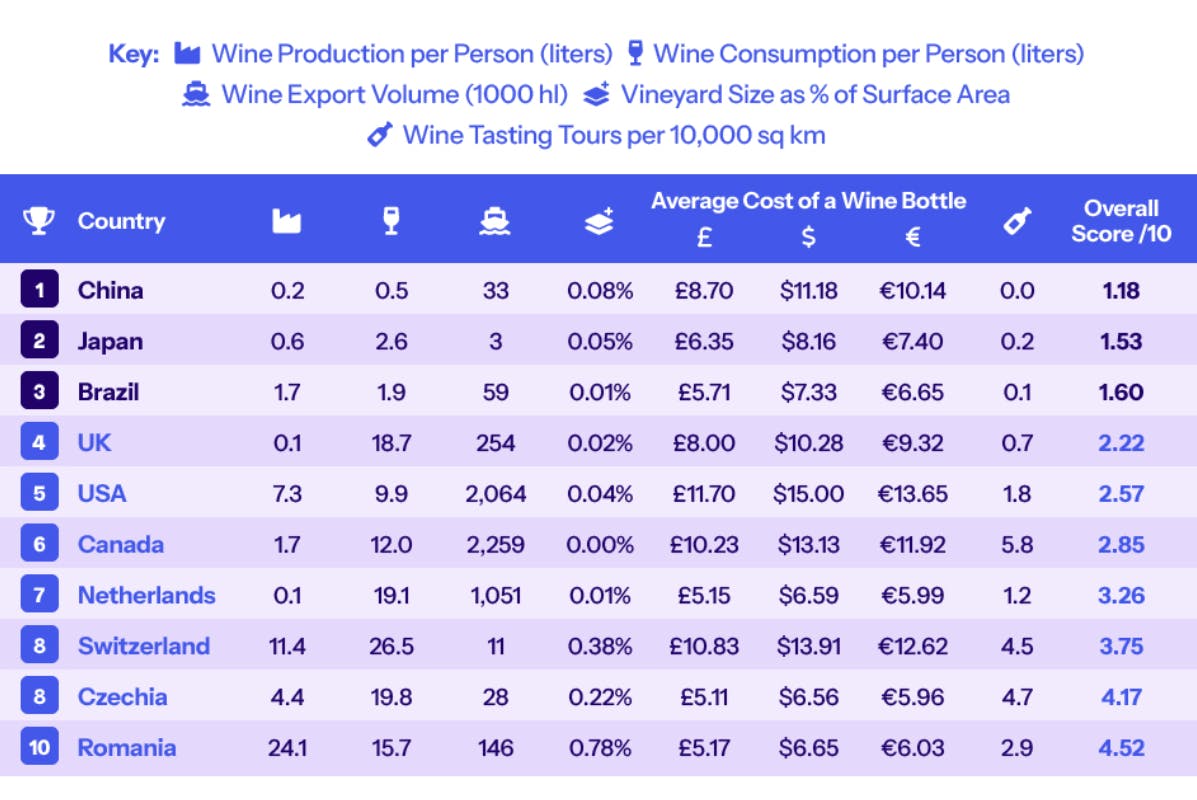Click the trophy rank icon in header
1197x800 pixels.
click(x=39, y=221)
